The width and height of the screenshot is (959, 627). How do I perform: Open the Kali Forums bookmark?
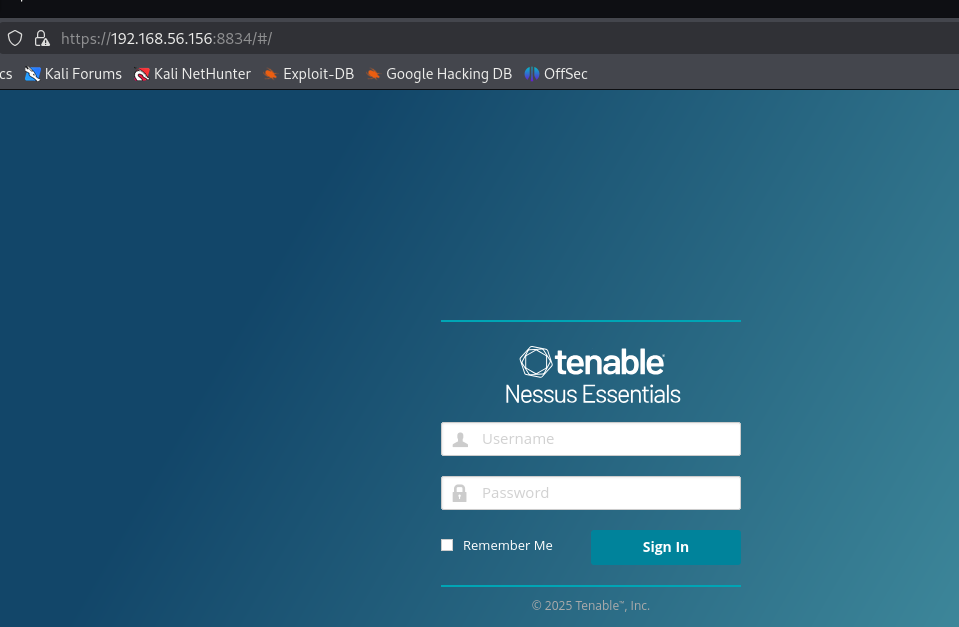(x=73, y=74)
